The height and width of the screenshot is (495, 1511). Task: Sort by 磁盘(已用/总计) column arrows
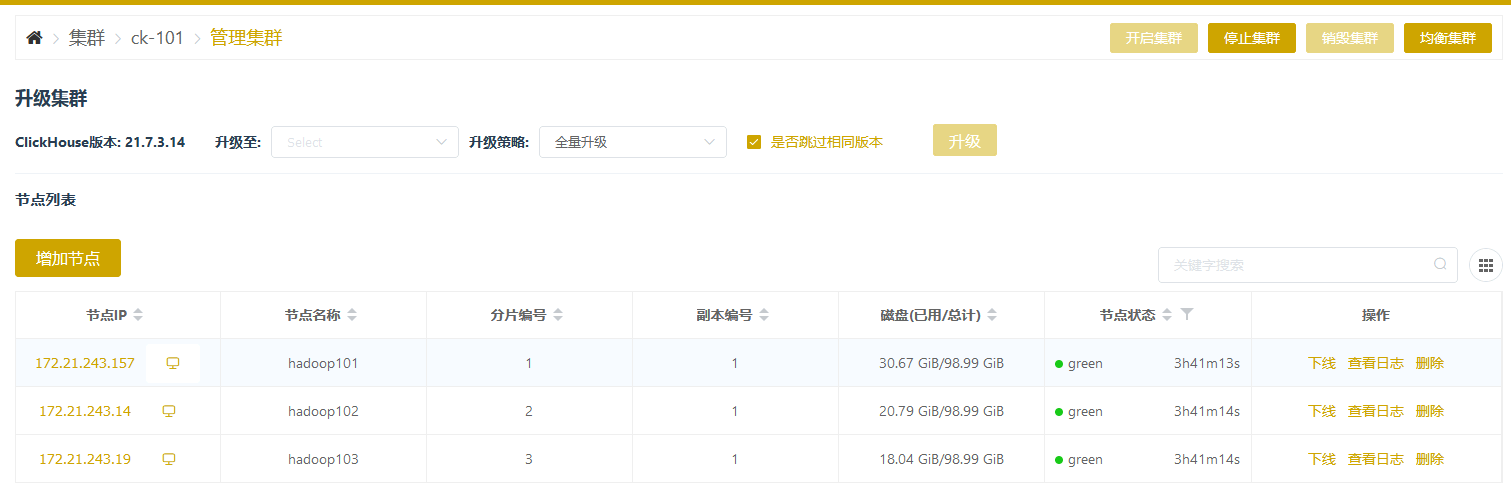(x=992, y=315)
